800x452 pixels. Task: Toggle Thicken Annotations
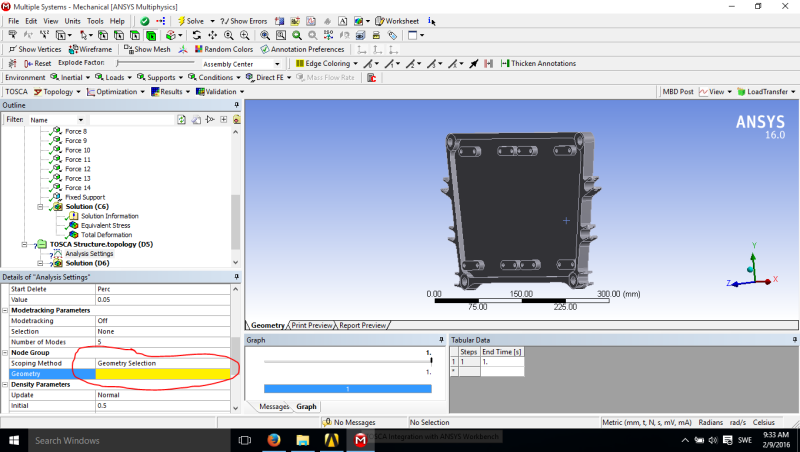pos(538,63)
